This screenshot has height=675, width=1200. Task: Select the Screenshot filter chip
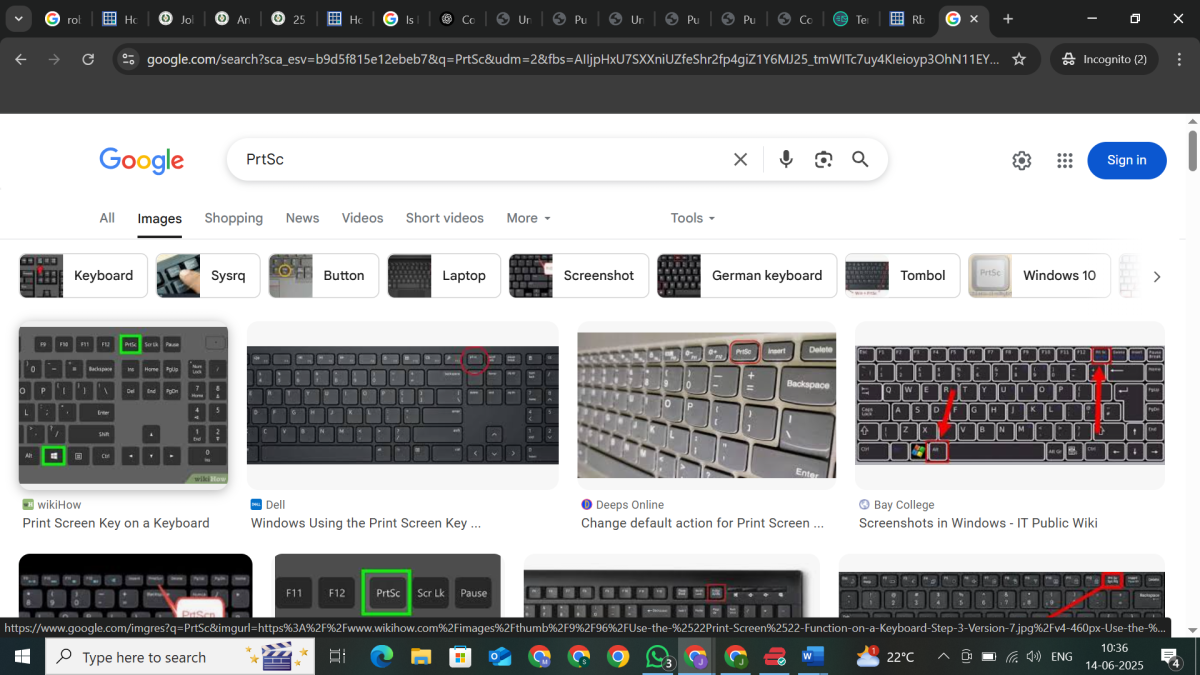coord(579,276)
